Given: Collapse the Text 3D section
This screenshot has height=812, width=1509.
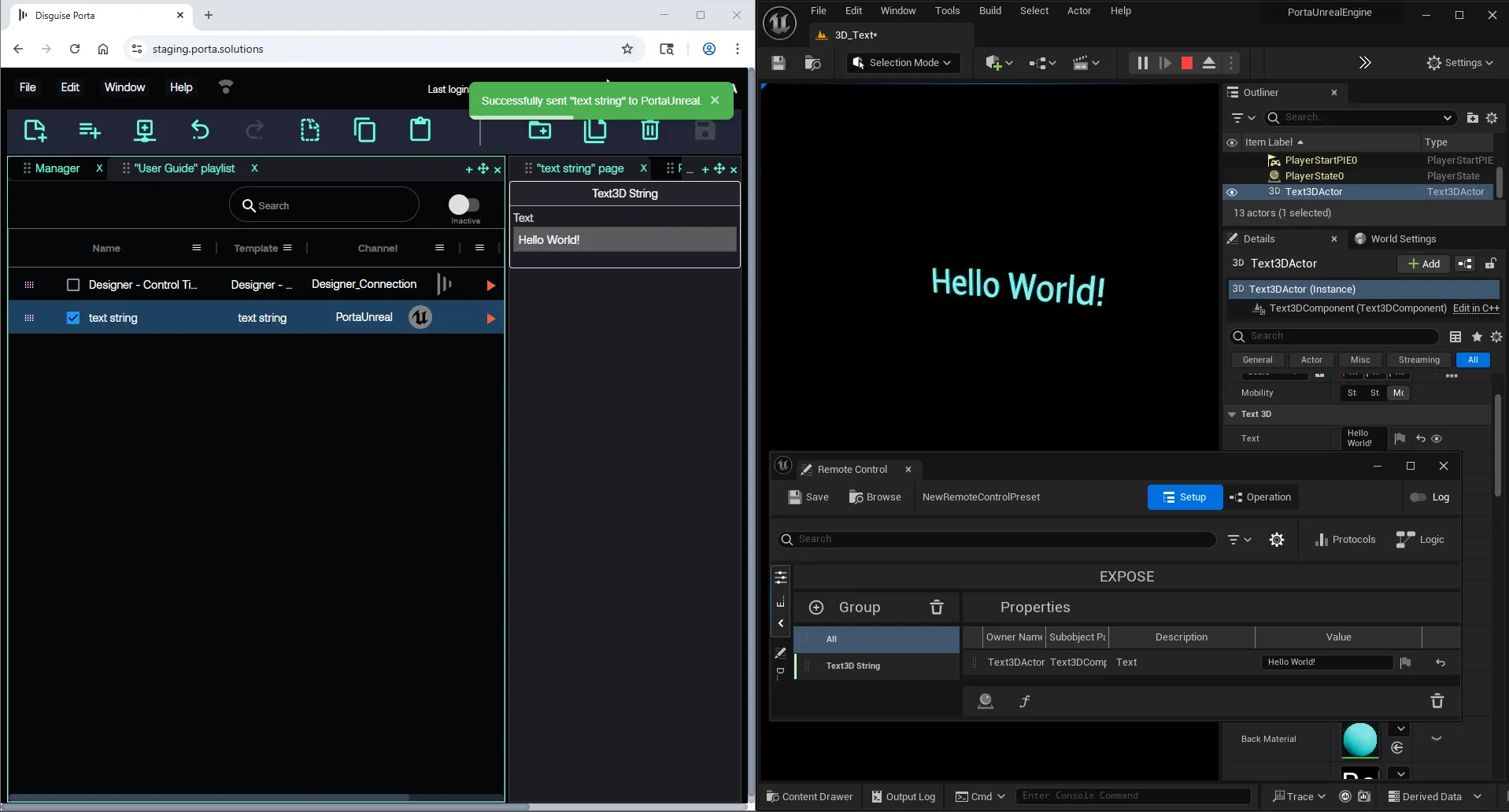Looking at the screenshot, I should [1232, 414].
